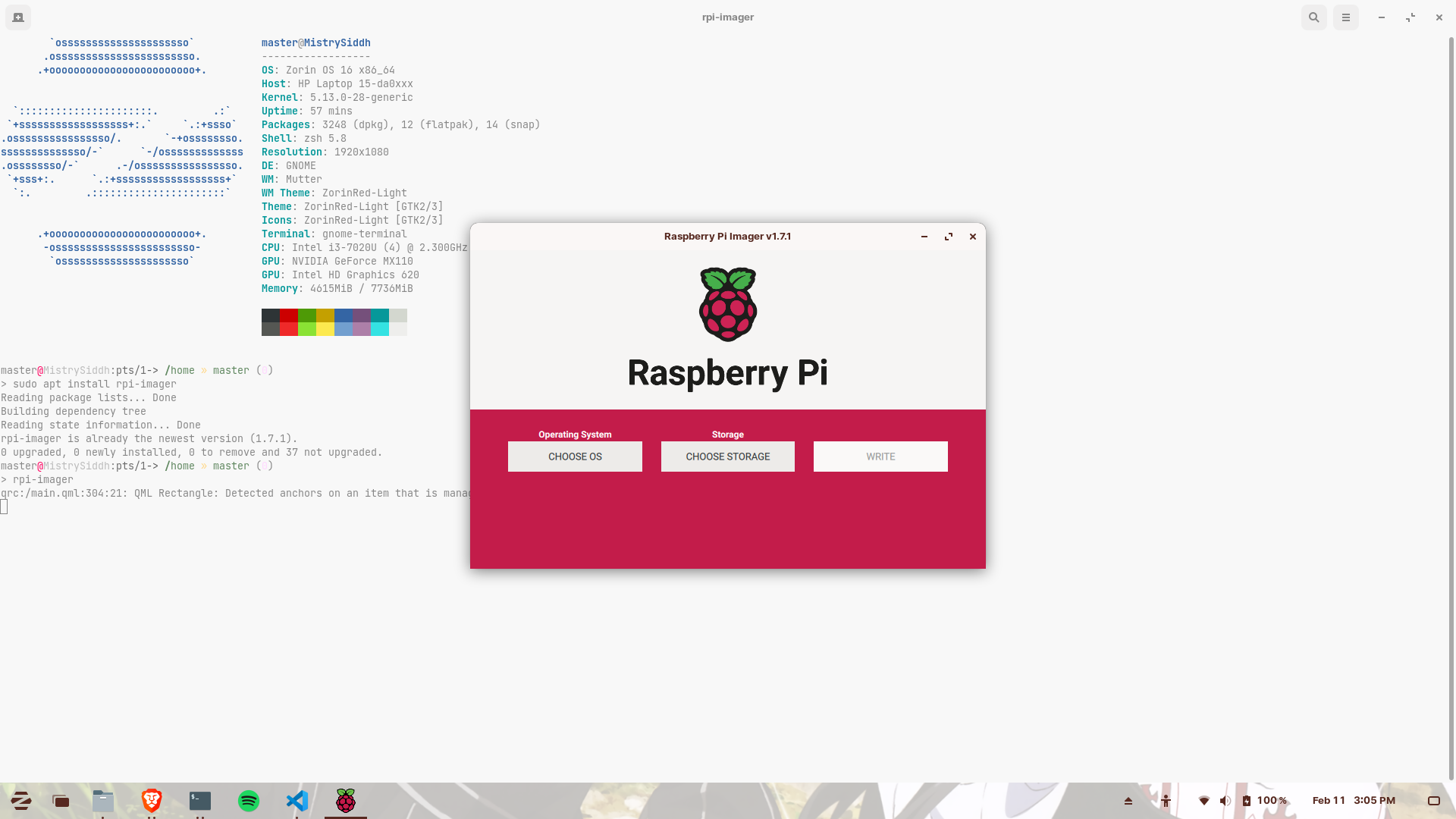Select Raspberry Pi Imager in the taskbar

[346, 801]
